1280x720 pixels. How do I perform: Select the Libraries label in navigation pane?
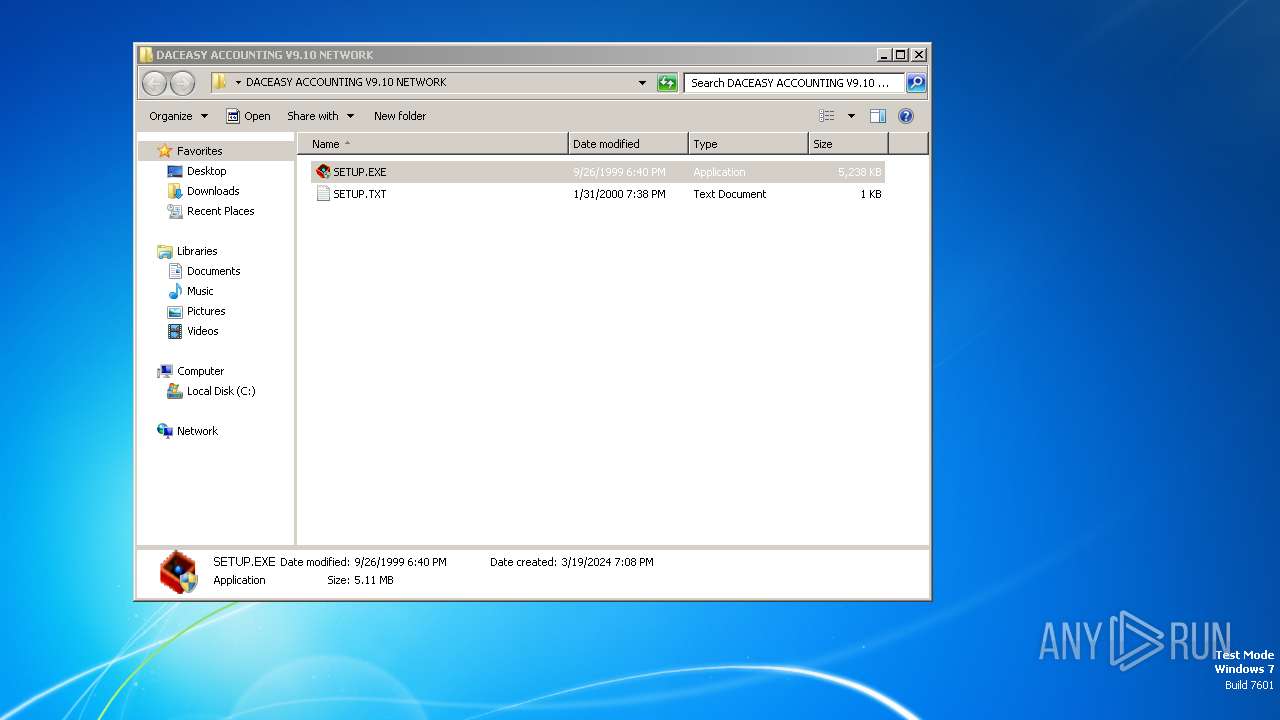click(197, 251)
